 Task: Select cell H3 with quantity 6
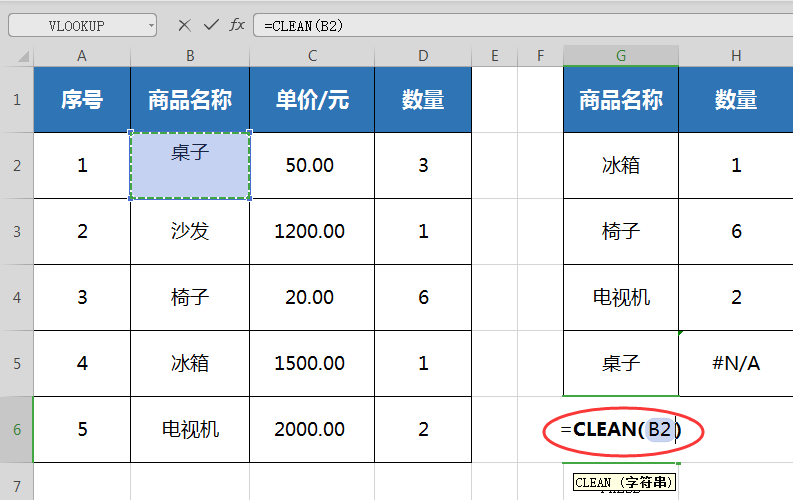[x=736, y=232]
